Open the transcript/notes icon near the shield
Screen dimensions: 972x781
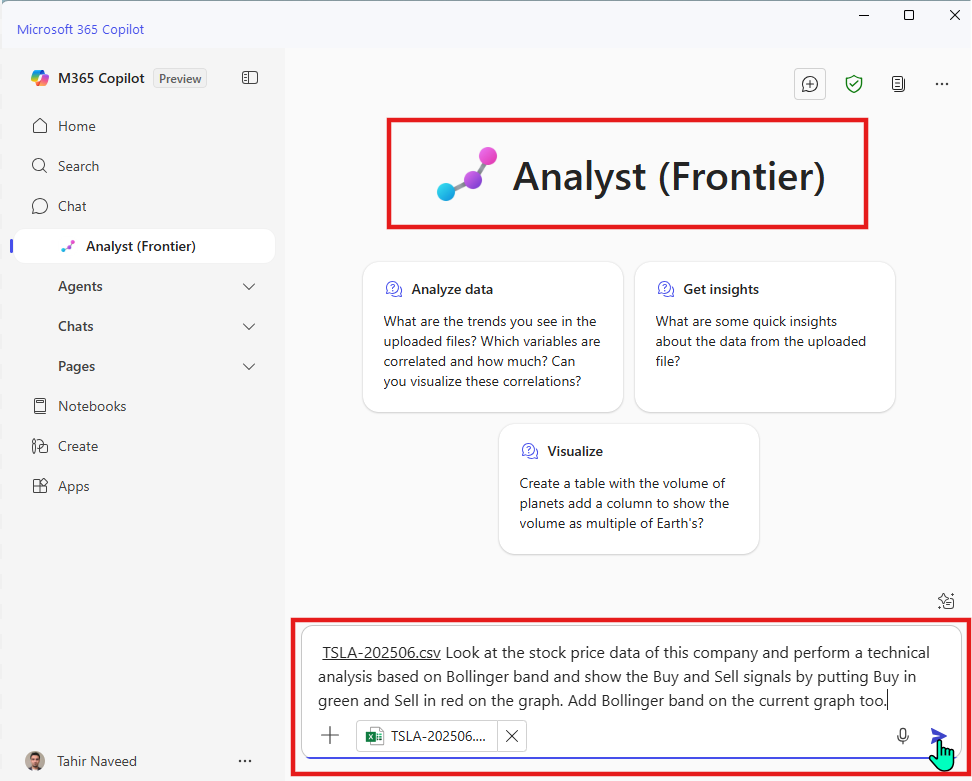tap(898, 84)
